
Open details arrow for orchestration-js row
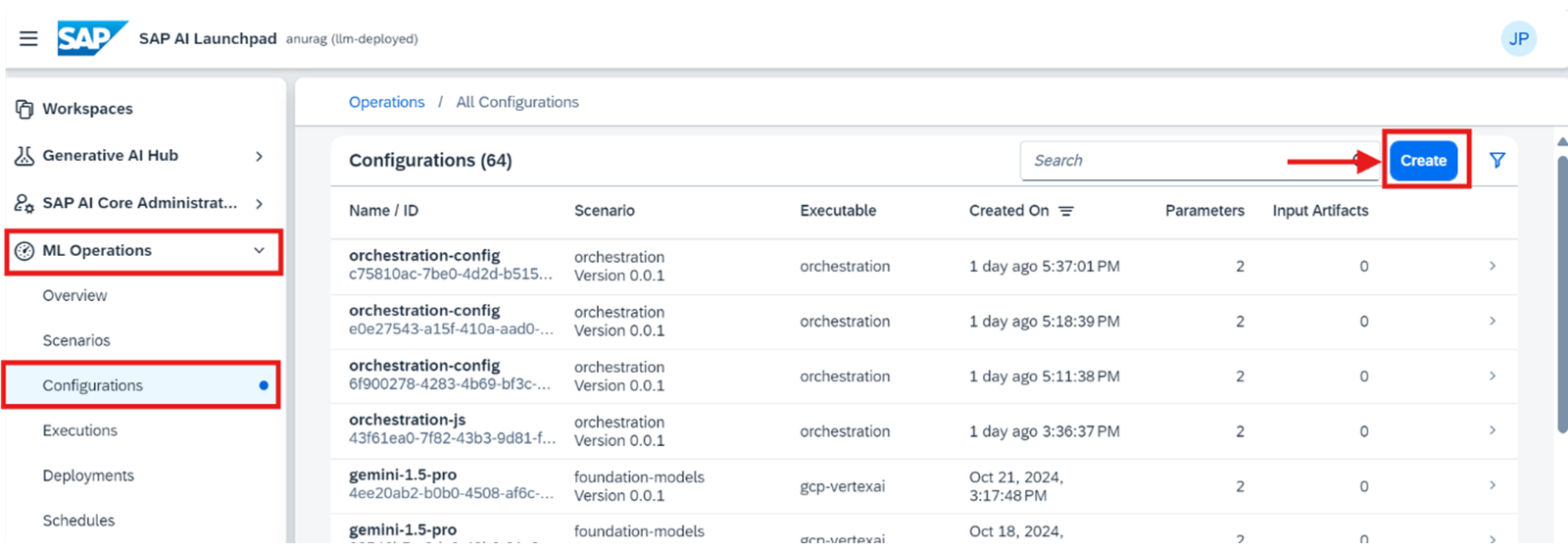tap(1493, 430)
